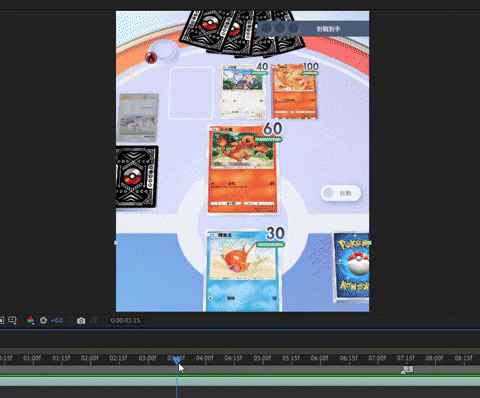The height and width of the screenshot is (398, 480).
Task: Open the Show Channel color management menu
Action: point(30,320)
